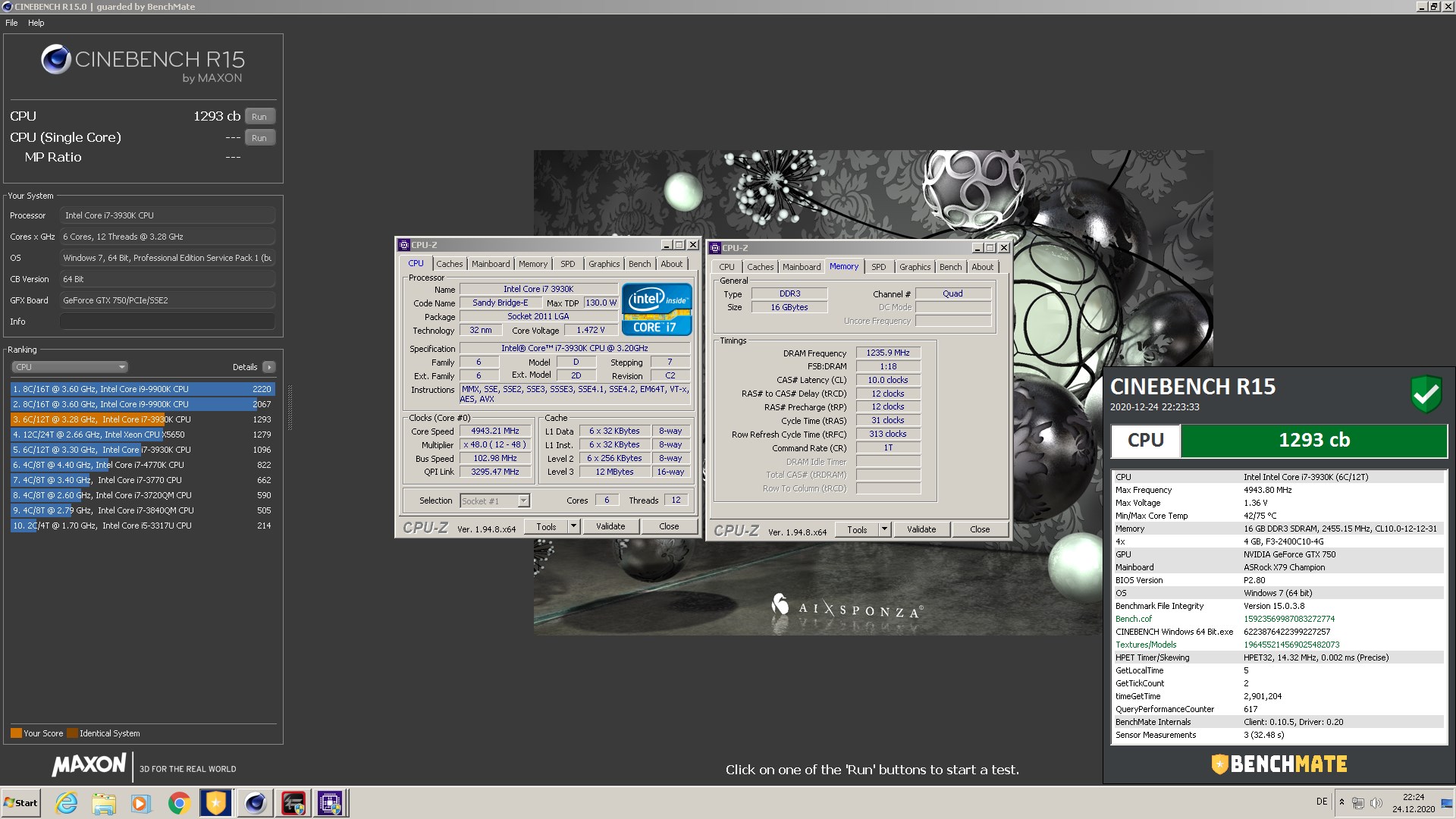Click the BenchMate green shield checkmark
The height and width of the screenshot is (819, 1456).
coord(1426,394)
